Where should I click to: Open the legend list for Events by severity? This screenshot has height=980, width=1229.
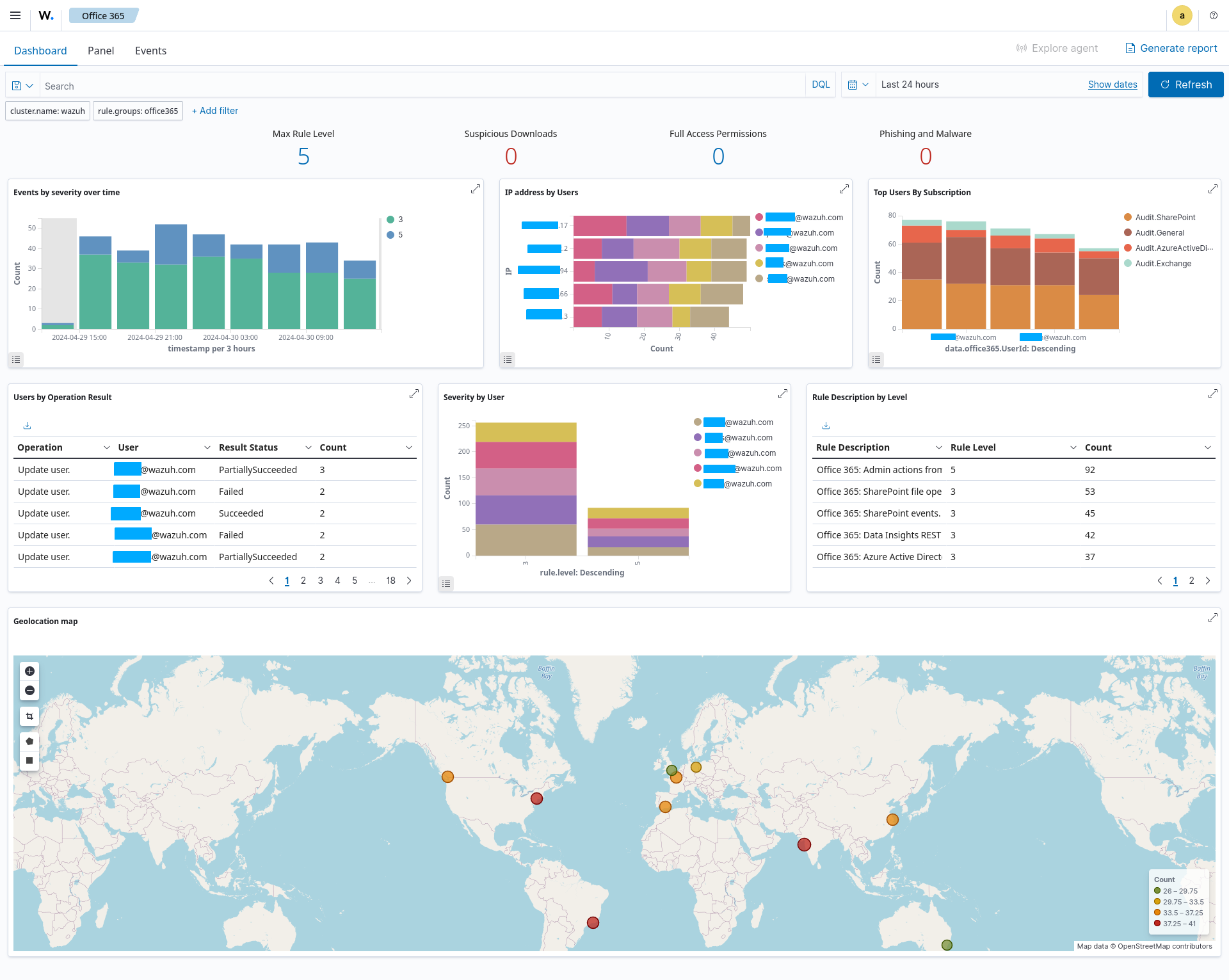(x=17, y=360)
